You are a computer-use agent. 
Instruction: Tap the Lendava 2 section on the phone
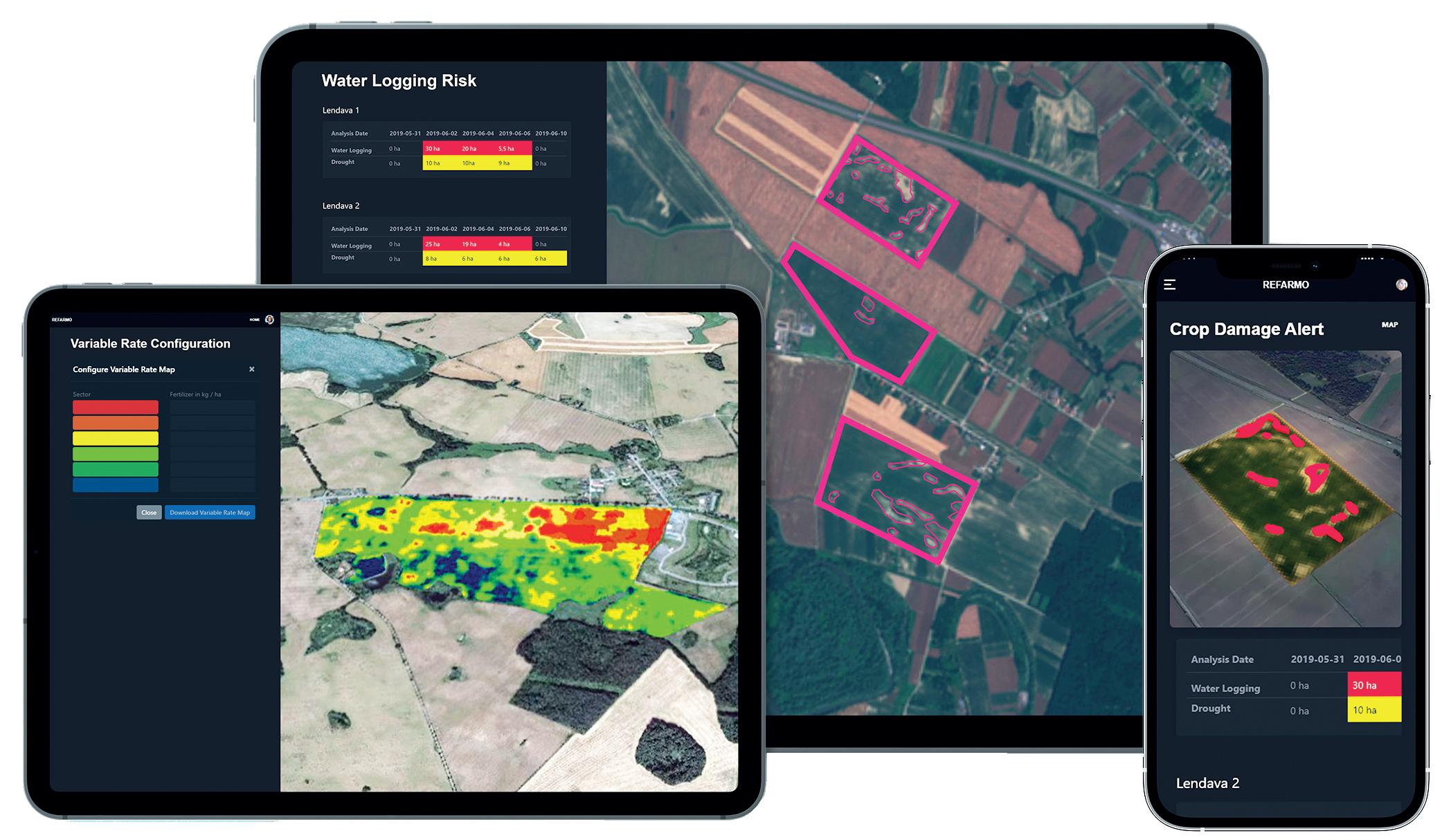(x=1207, y=783)
